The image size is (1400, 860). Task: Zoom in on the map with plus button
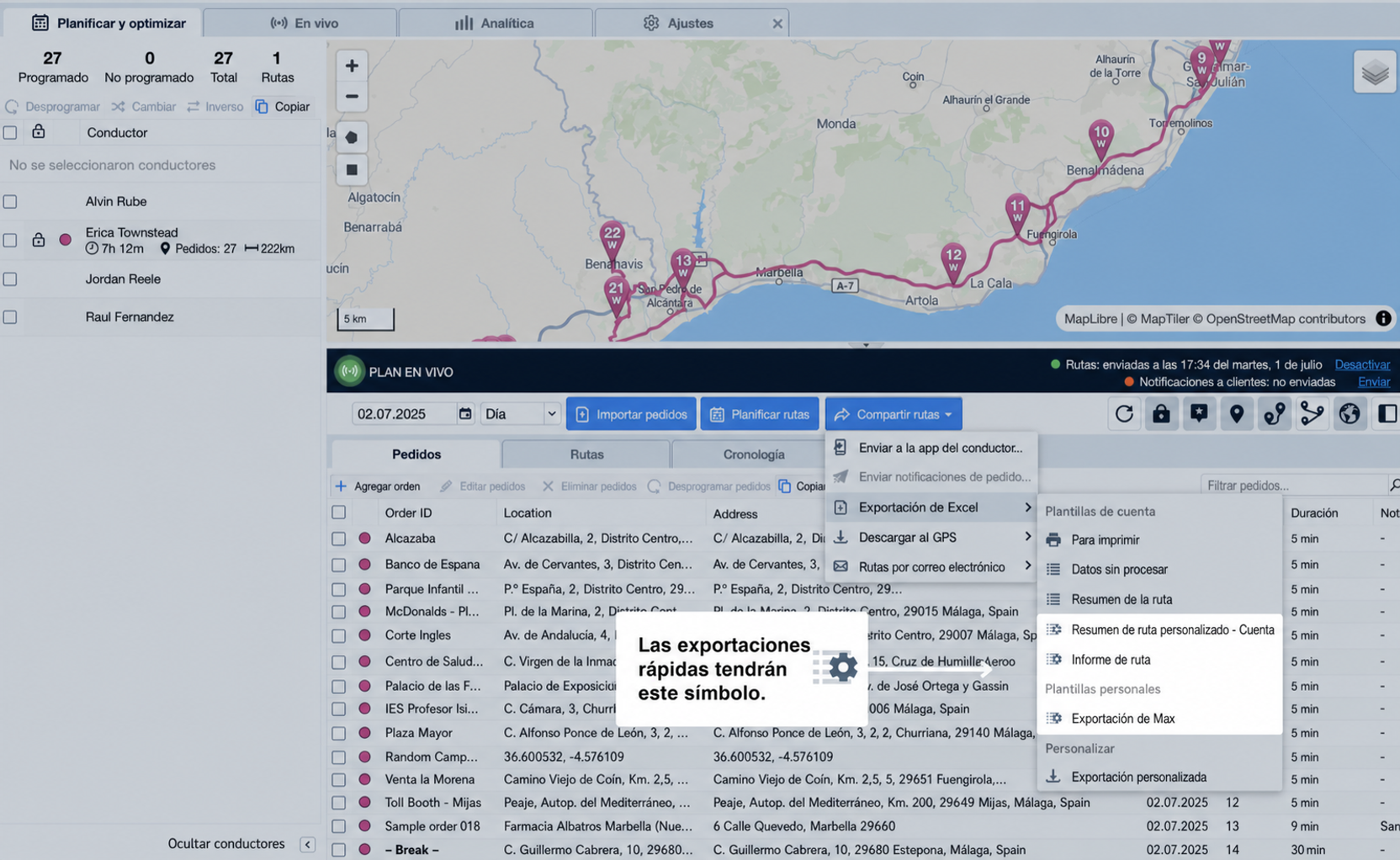[352, 65]
